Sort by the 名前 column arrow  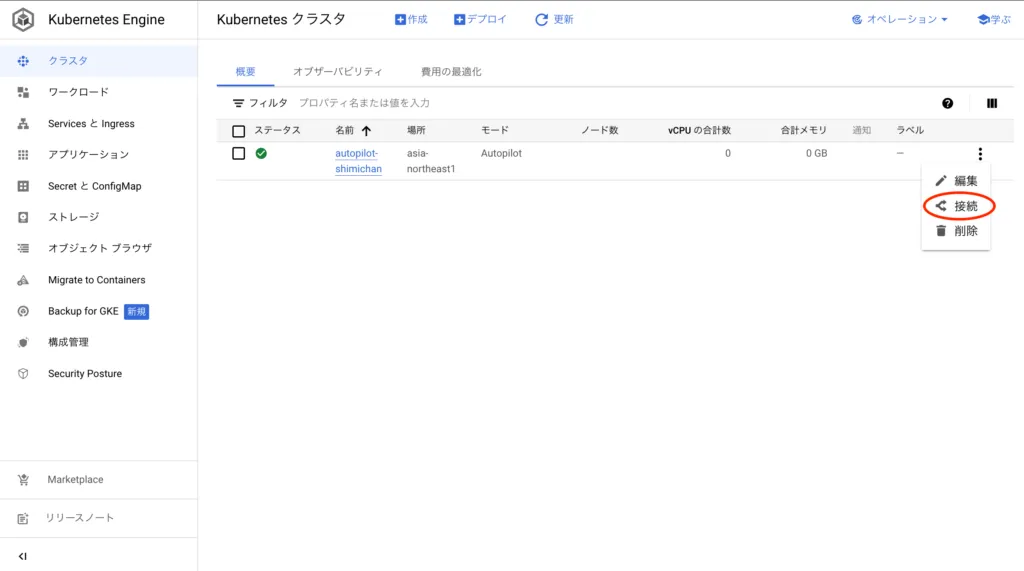366,131
